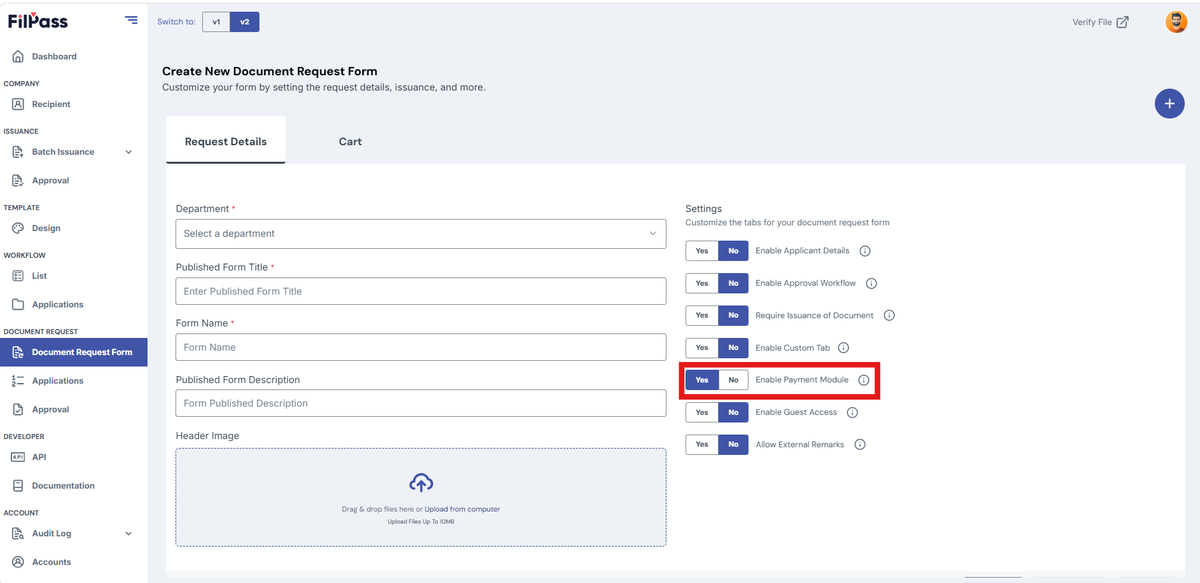Image resolution: width=1200 pixels, height=583 pixels.
Task: Click the Upload from computer link
Action: (x=462, y=509)
